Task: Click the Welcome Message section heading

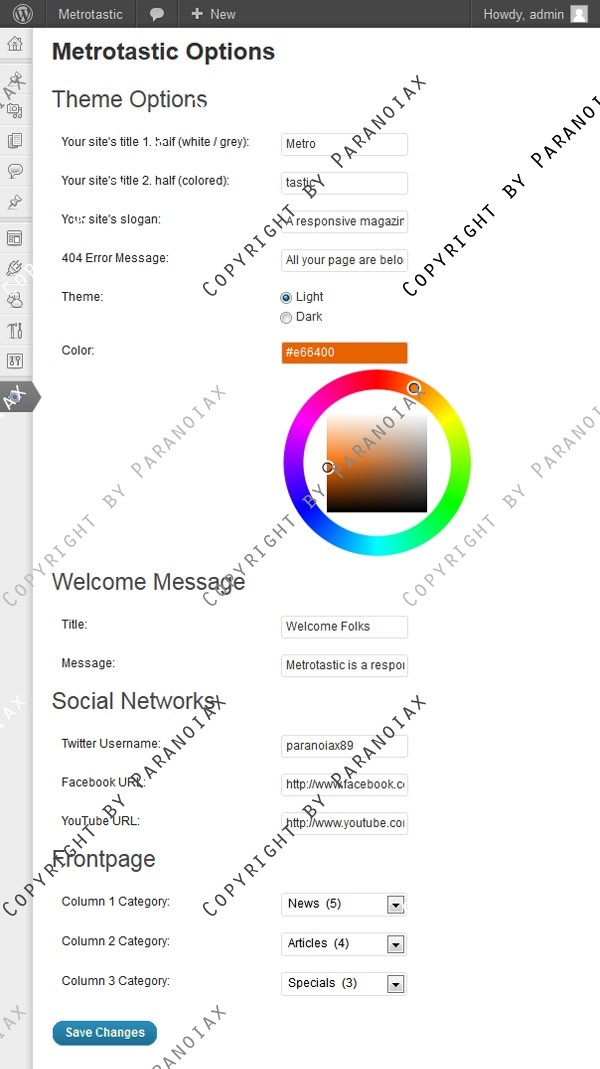Action: pos(149,582)
